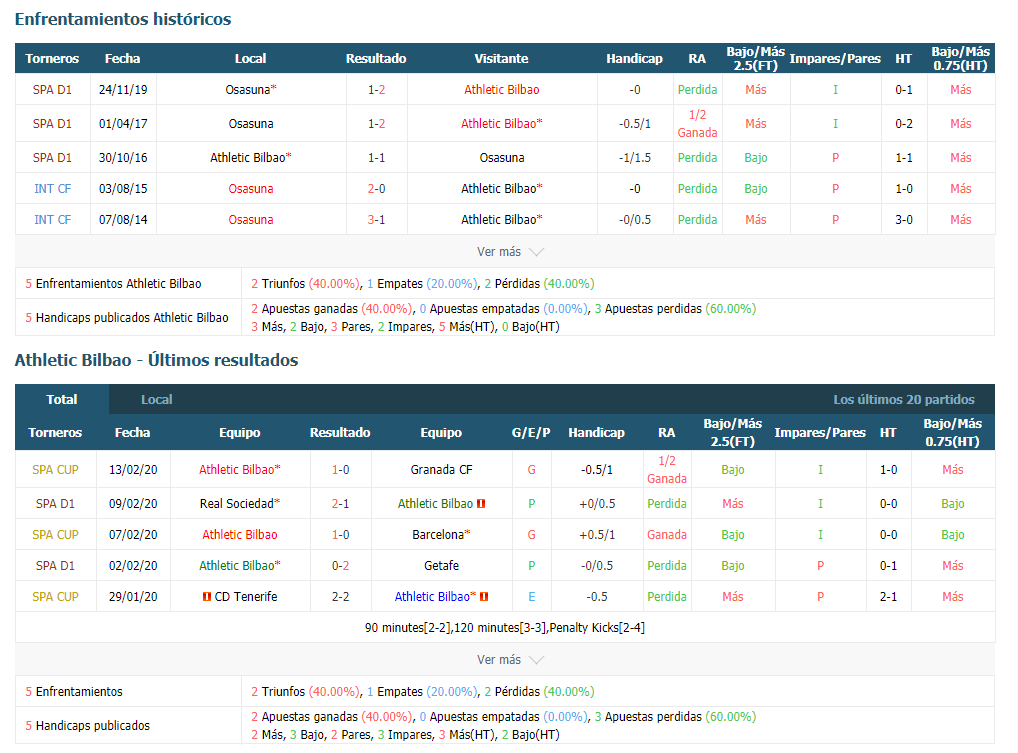Viewport: 1018px width, 753px height.
Task: Switch to the Total tab
Action: 62,399
